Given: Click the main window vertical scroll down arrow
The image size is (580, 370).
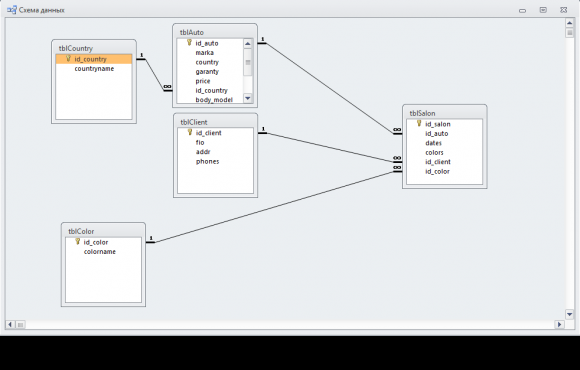Looking at the screenshot, I should tap(570, 314).
